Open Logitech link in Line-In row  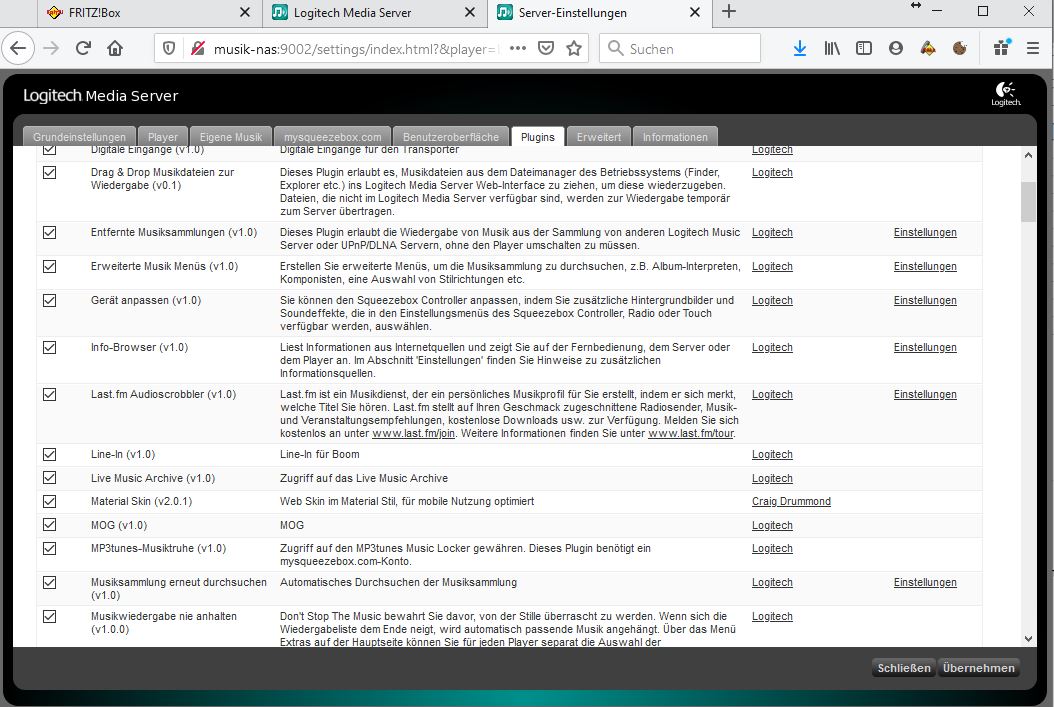point(772,454)
